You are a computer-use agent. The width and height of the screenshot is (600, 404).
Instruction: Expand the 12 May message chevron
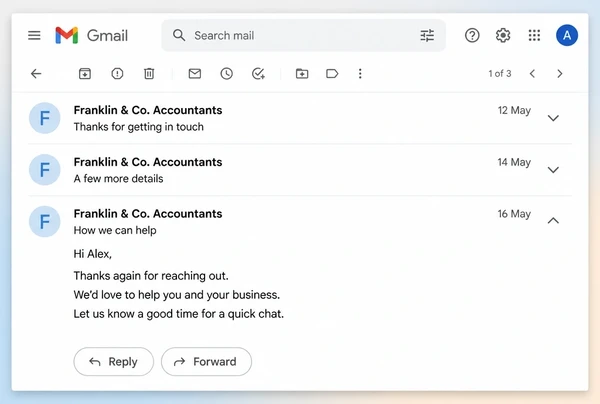click(x=553, y=118)
